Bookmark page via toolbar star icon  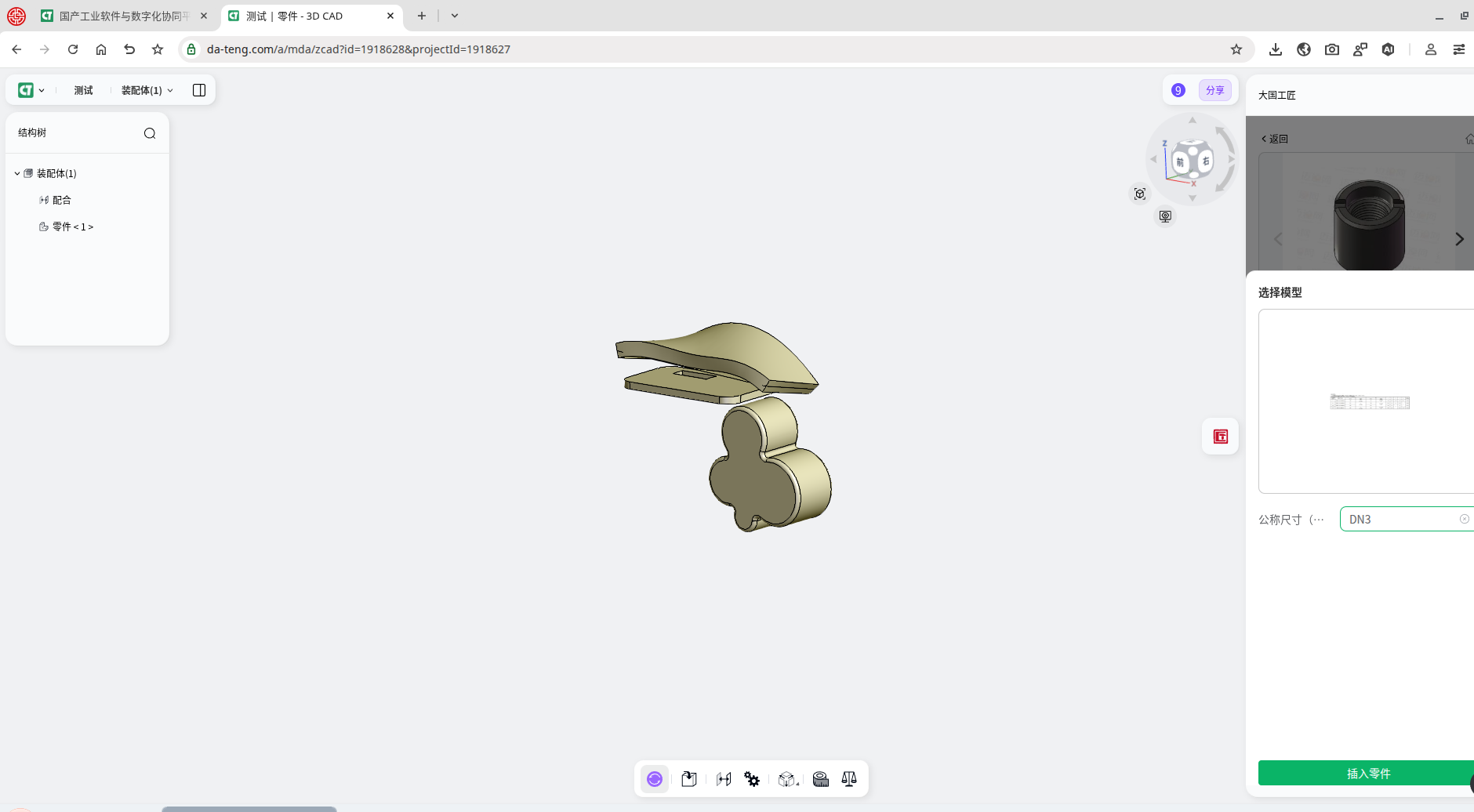click(158, 49)
